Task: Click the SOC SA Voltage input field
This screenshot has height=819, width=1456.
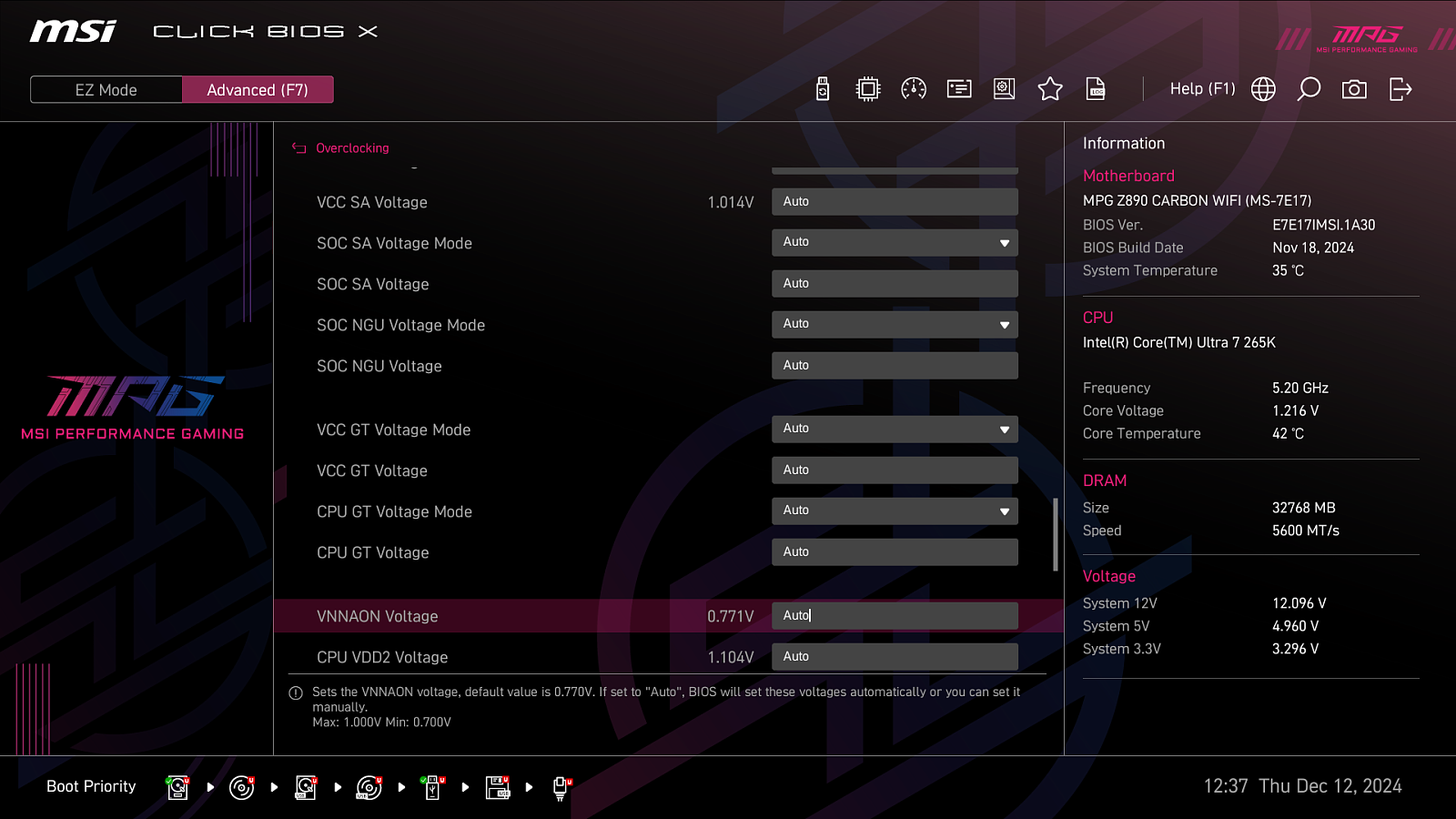Action: tap(895, 284)
